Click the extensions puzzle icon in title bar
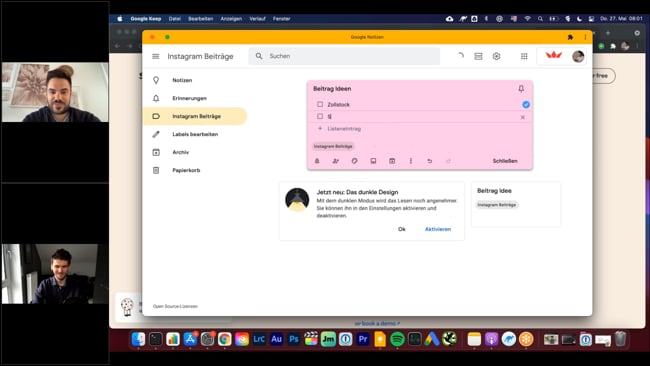Screen dimensions: 650x366 [x=570, y=37]
